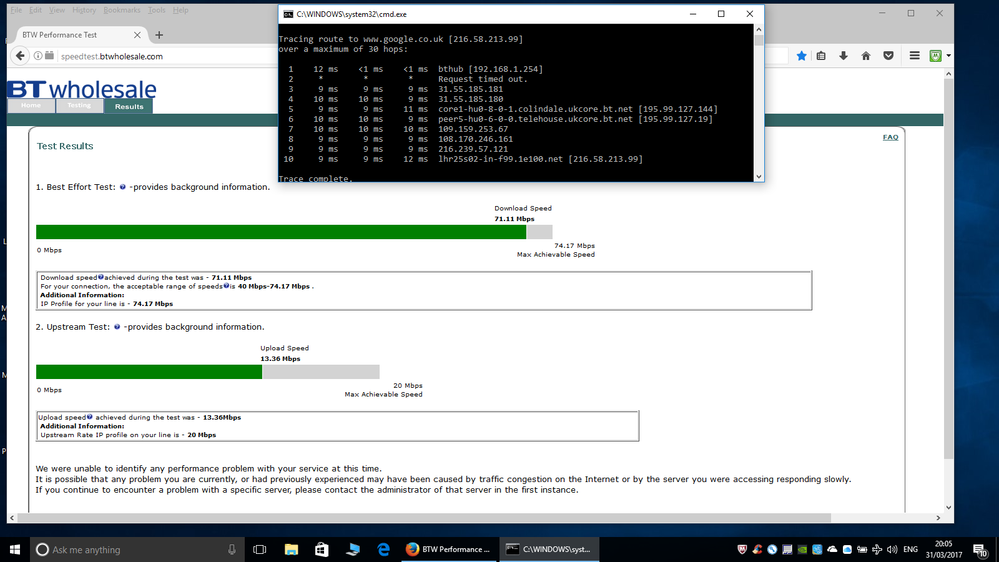Click the iCloud tray icon

(847, 549)
